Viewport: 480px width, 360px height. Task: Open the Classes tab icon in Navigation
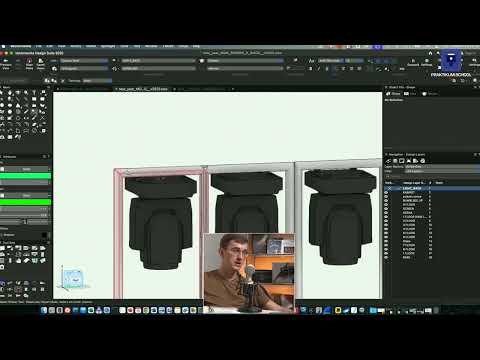pyautogui.click(x=388, y=161)
